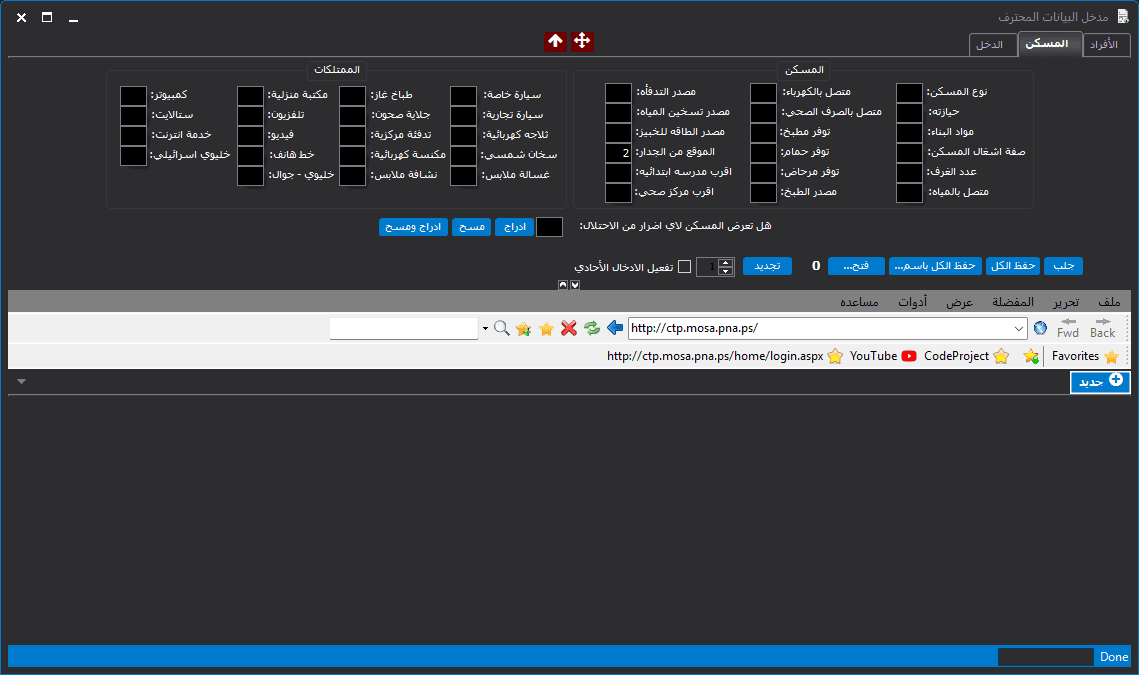The image size is (1139, 675).
Task: Click the جديد new-tab button
Action: pyautogui.click(x=1100, y=381)
